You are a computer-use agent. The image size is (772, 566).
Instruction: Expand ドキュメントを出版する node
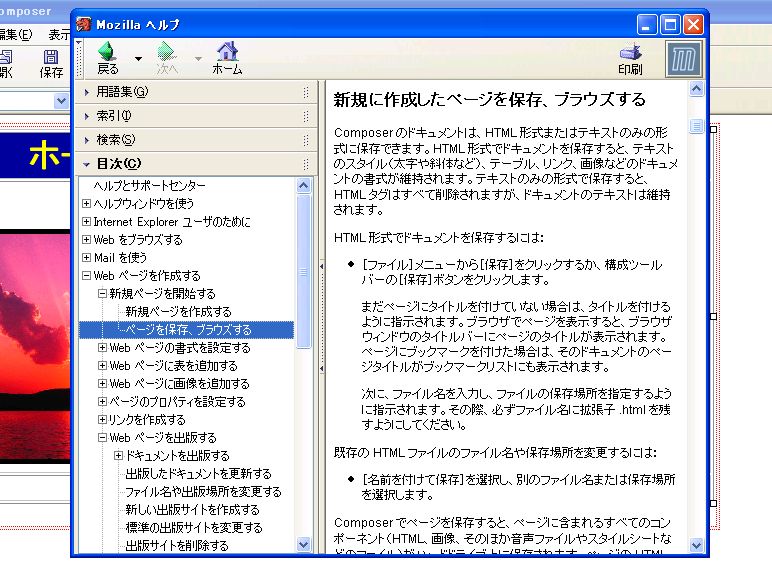coord(118,456)
